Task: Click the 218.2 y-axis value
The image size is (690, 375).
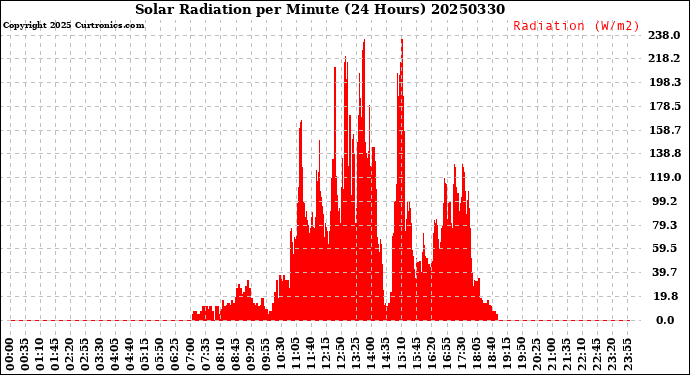Action: click(664, 59)
